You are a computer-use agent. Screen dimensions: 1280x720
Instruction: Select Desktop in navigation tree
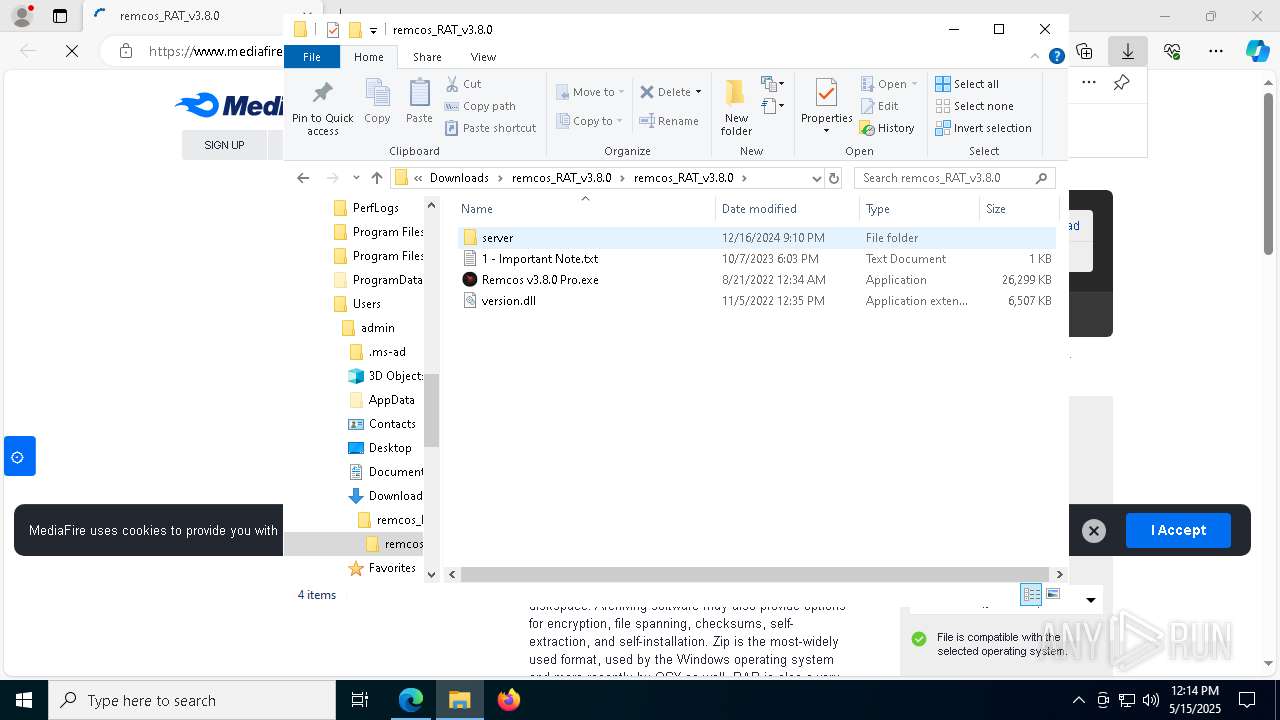[x=390, y=448]
